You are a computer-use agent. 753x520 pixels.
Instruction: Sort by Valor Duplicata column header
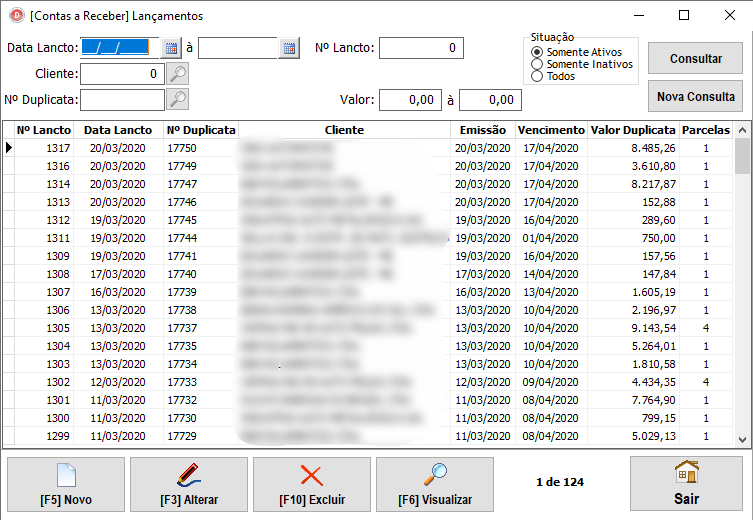pos(633,130)
